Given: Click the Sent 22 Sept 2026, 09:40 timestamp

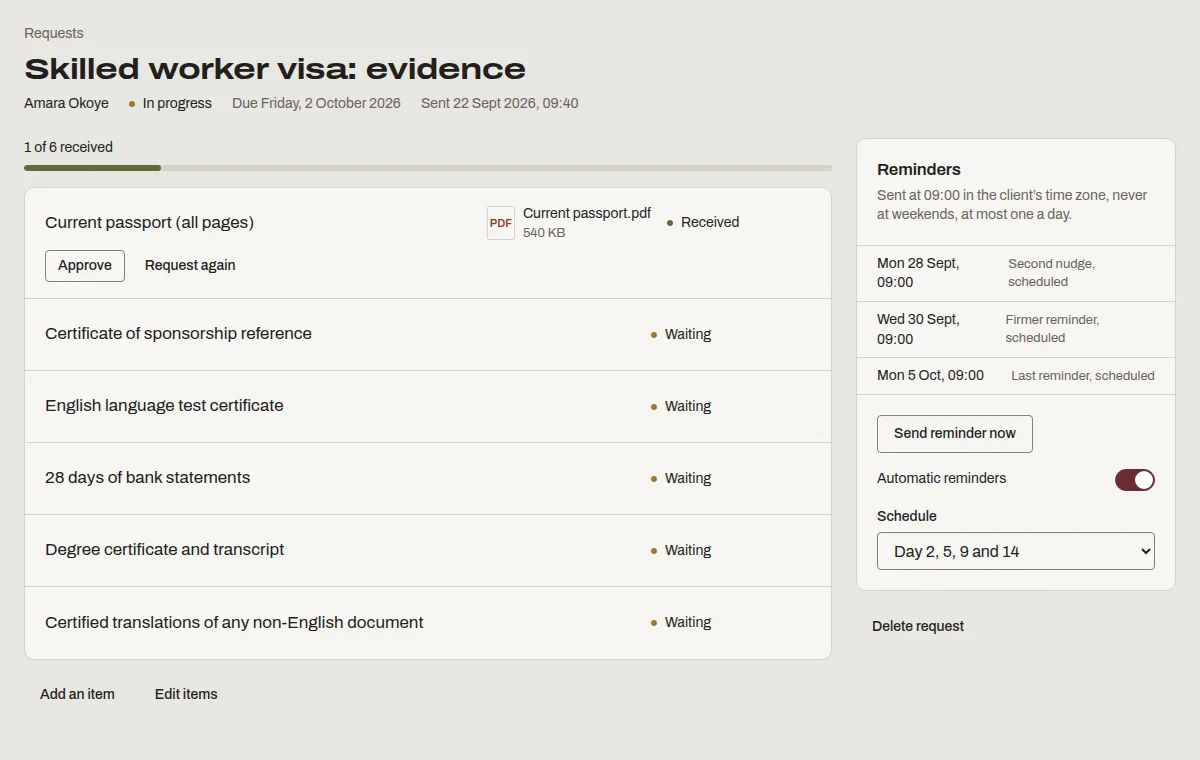Looking at the screenshot, I should coord(499,103).
